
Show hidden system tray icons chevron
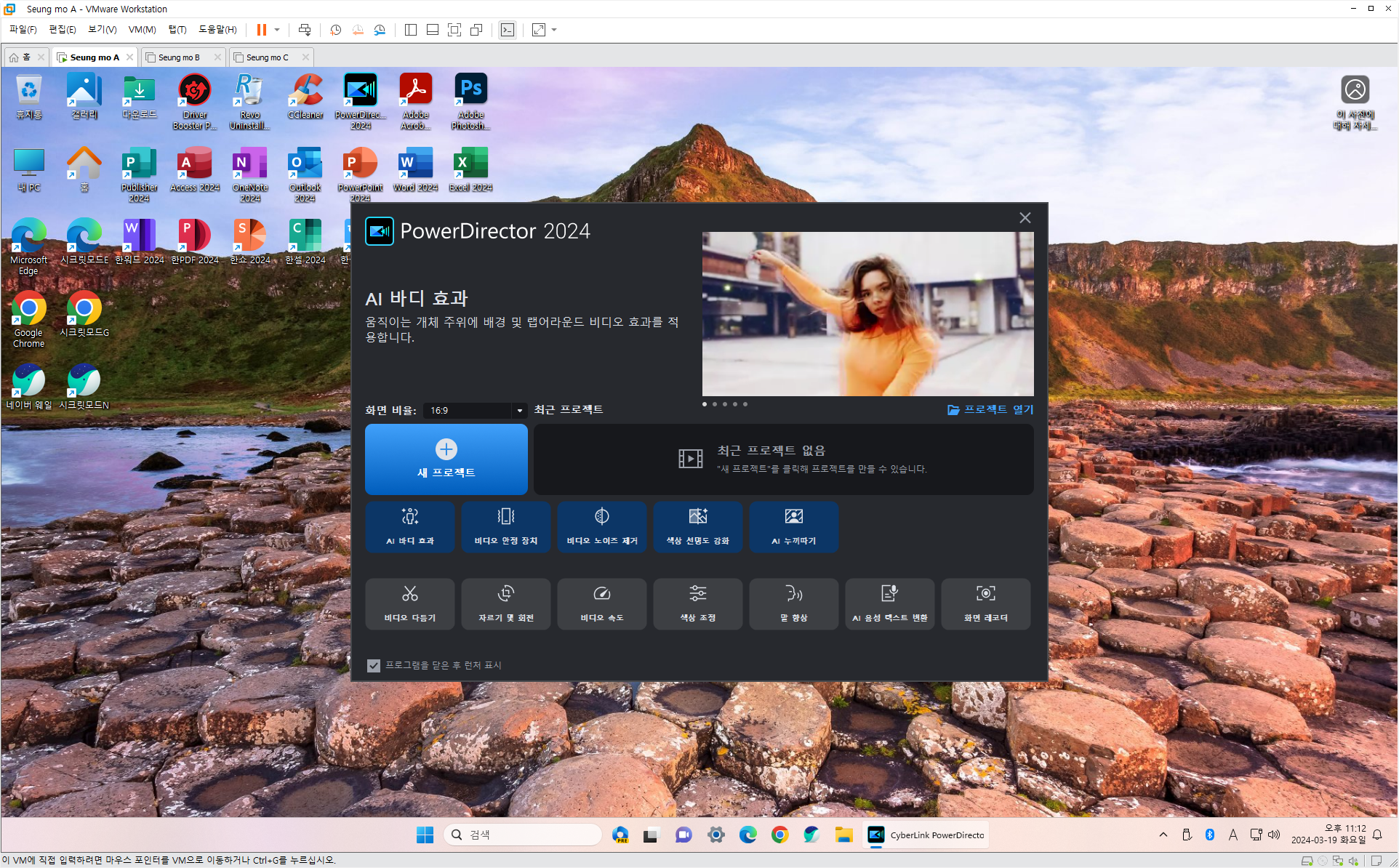coord(1163,835)
